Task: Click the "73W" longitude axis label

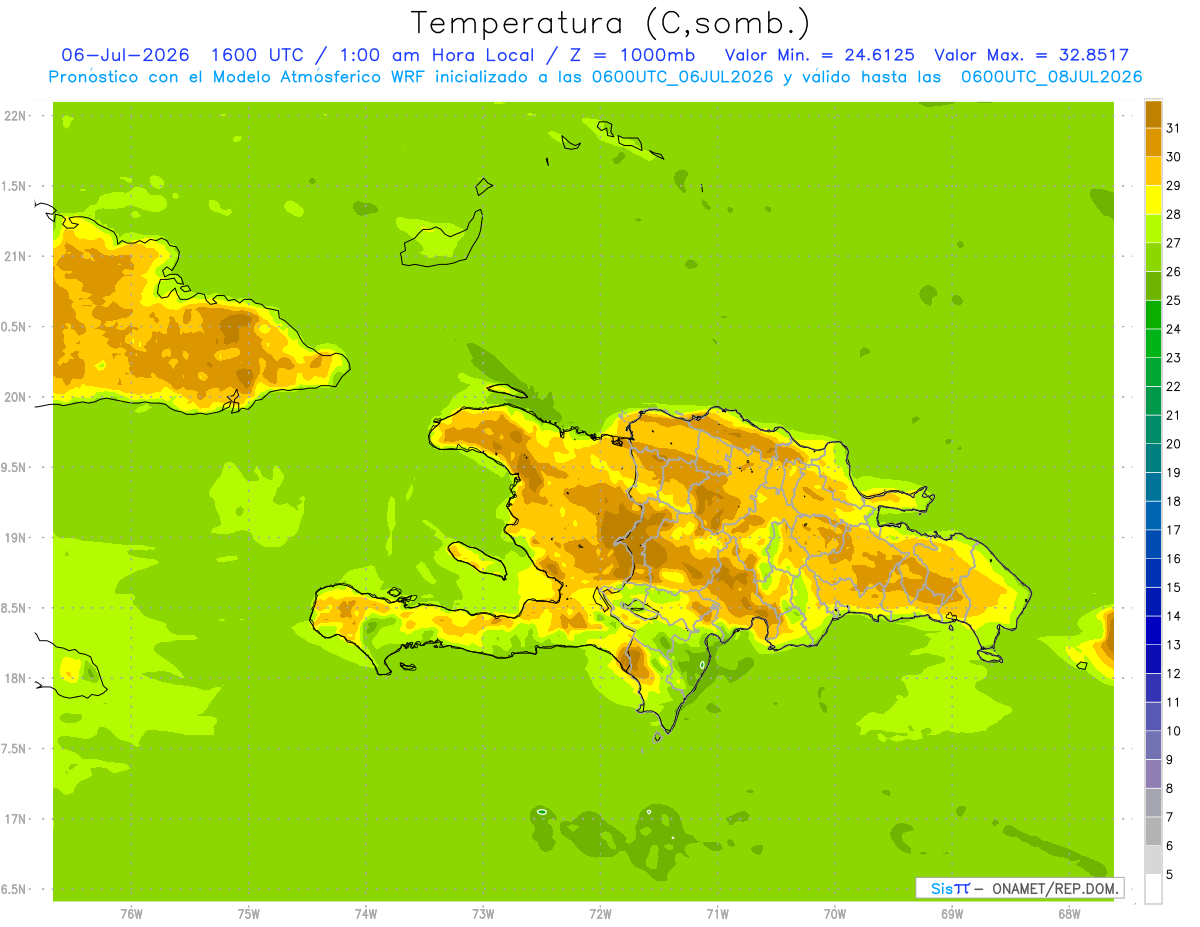Action: (x=483, y=913)
